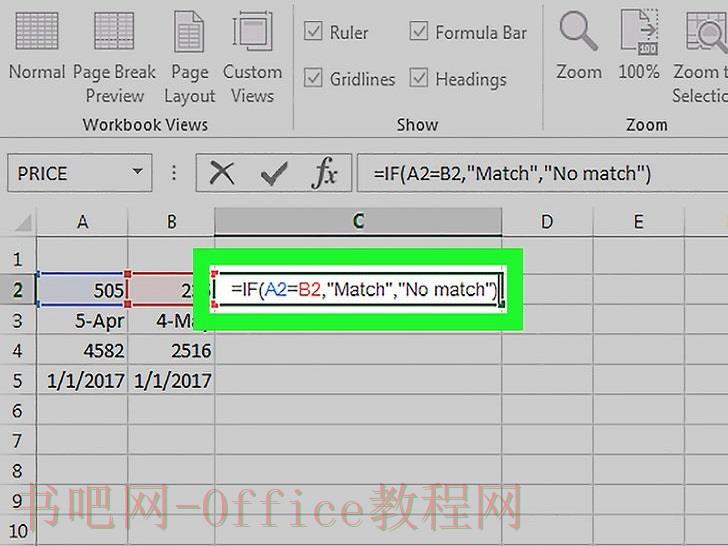Disable the Gridlines checkbox
This screenshot has height=546, width=728.
click(x=313, y=78)
